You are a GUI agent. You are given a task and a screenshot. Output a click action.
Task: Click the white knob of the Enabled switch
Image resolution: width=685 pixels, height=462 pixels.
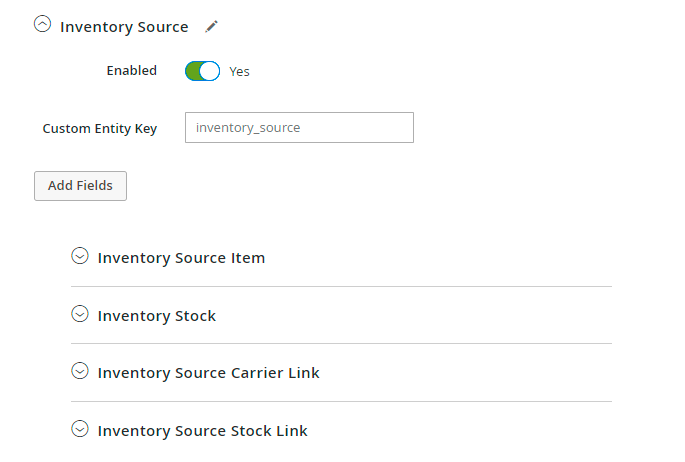pyautogui.click(x=210, y=71)
